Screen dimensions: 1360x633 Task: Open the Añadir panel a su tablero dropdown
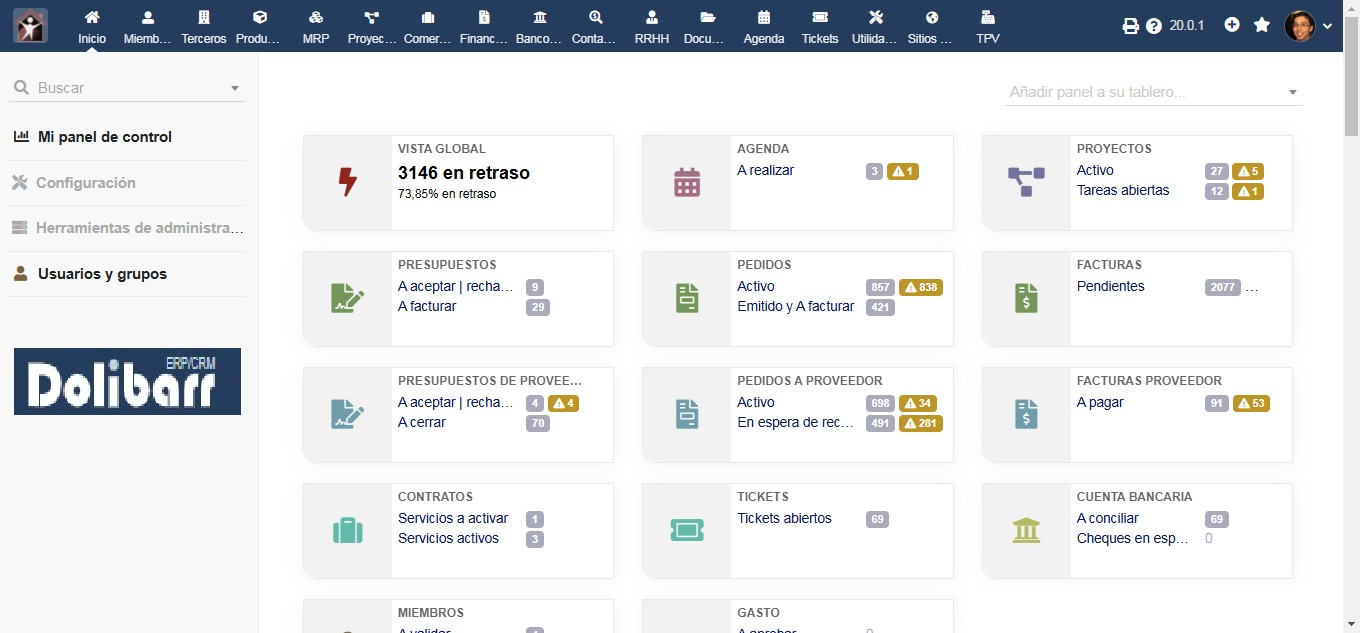coord(1154,92)
